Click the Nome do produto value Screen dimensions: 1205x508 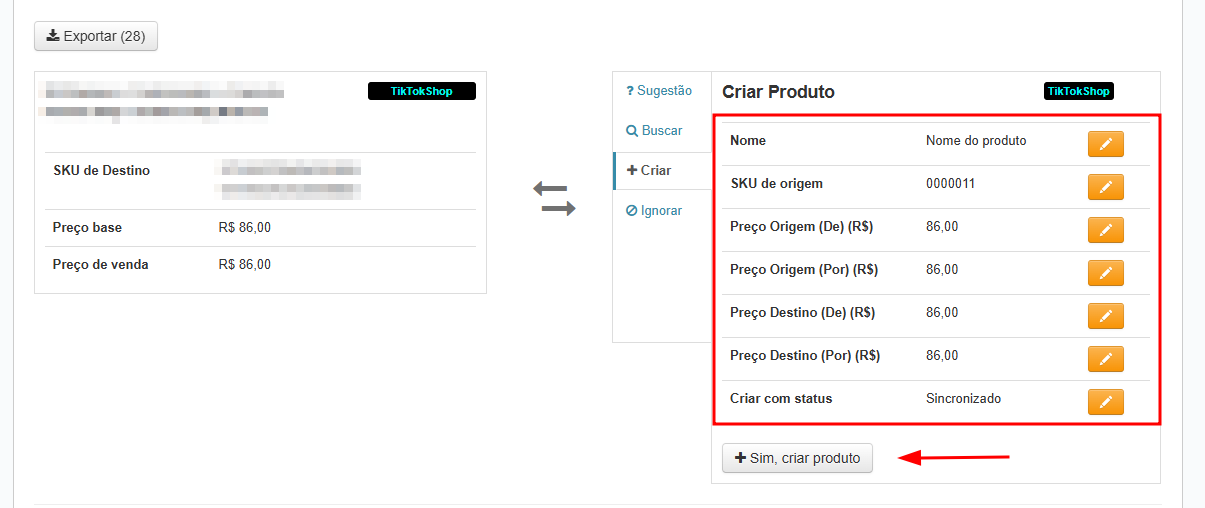(976, 140)
